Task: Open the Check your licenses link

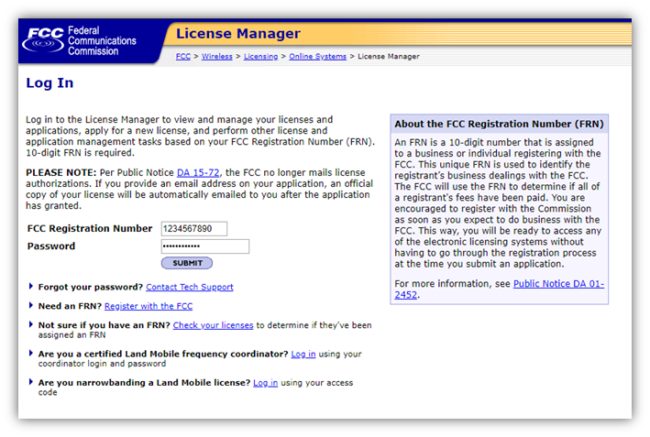Action: pos(211,325)
